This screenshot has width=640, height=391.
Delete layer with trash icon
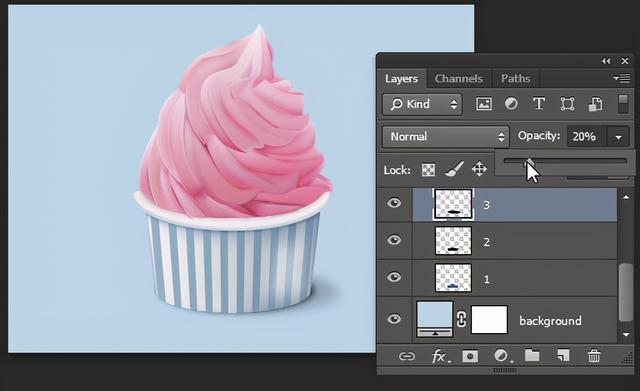click(x=594, y=355)
